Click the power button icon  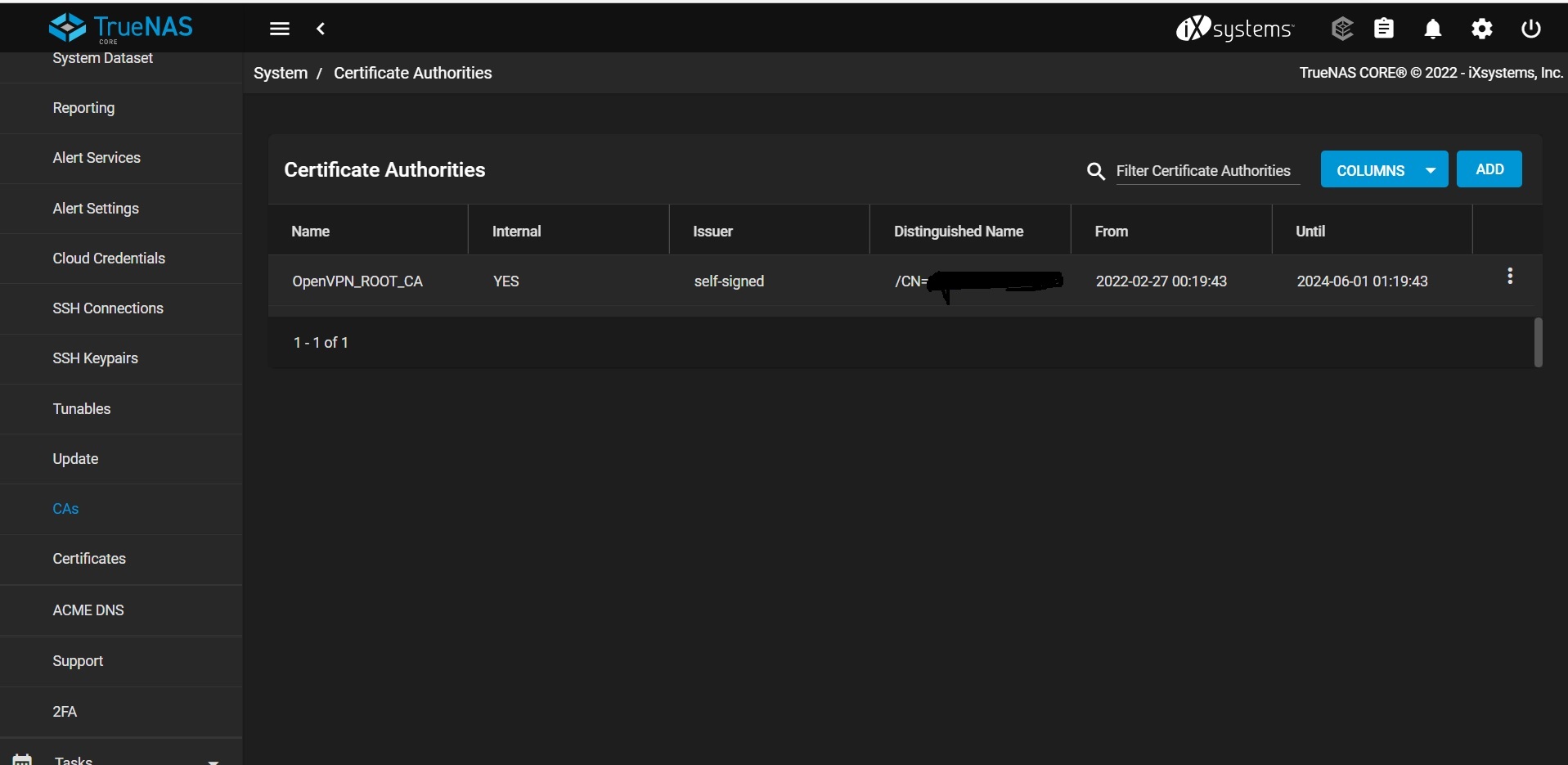pos(1530,29)
